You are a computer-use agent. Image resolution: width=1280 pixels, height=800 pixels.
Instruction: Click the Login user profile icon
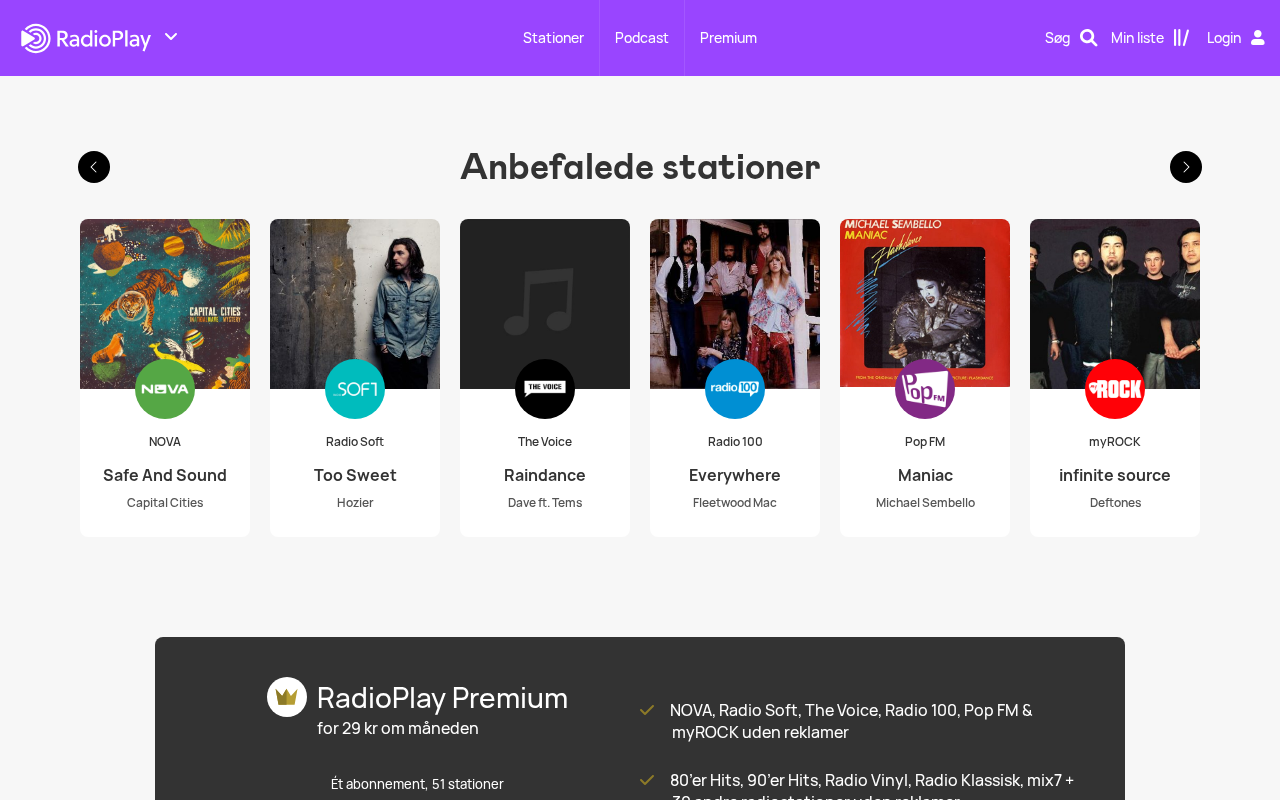(x=1258, y=38)
